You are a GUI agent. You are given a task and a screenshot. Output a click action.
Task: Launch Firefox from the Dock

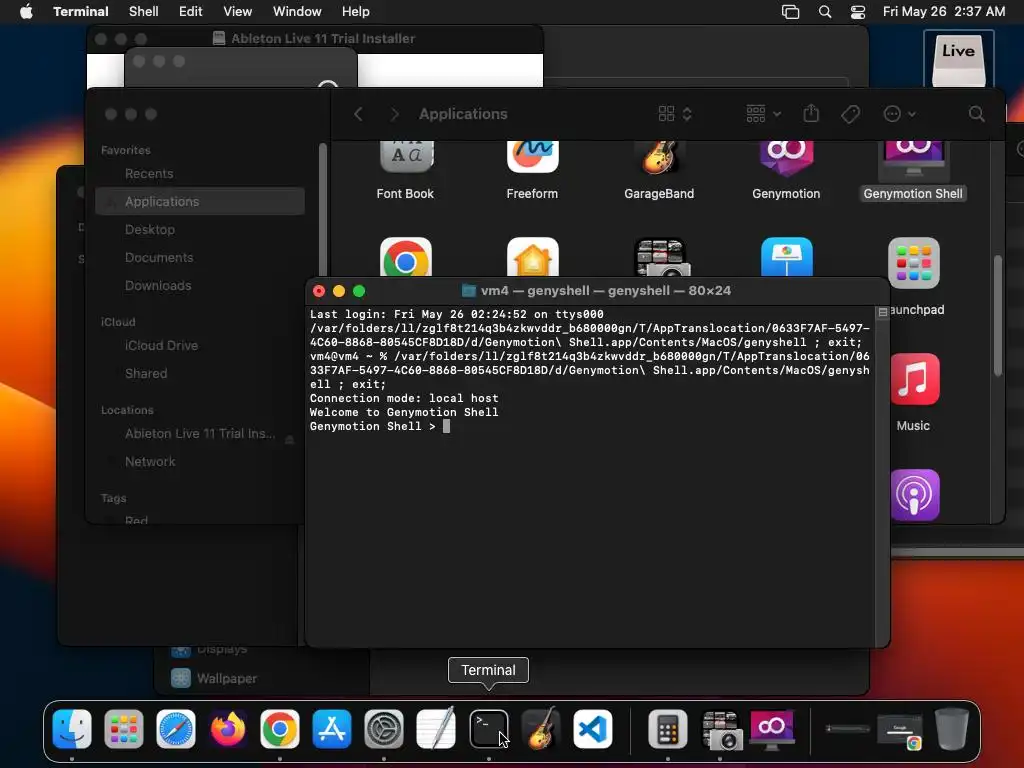click(x=228, y=729)
